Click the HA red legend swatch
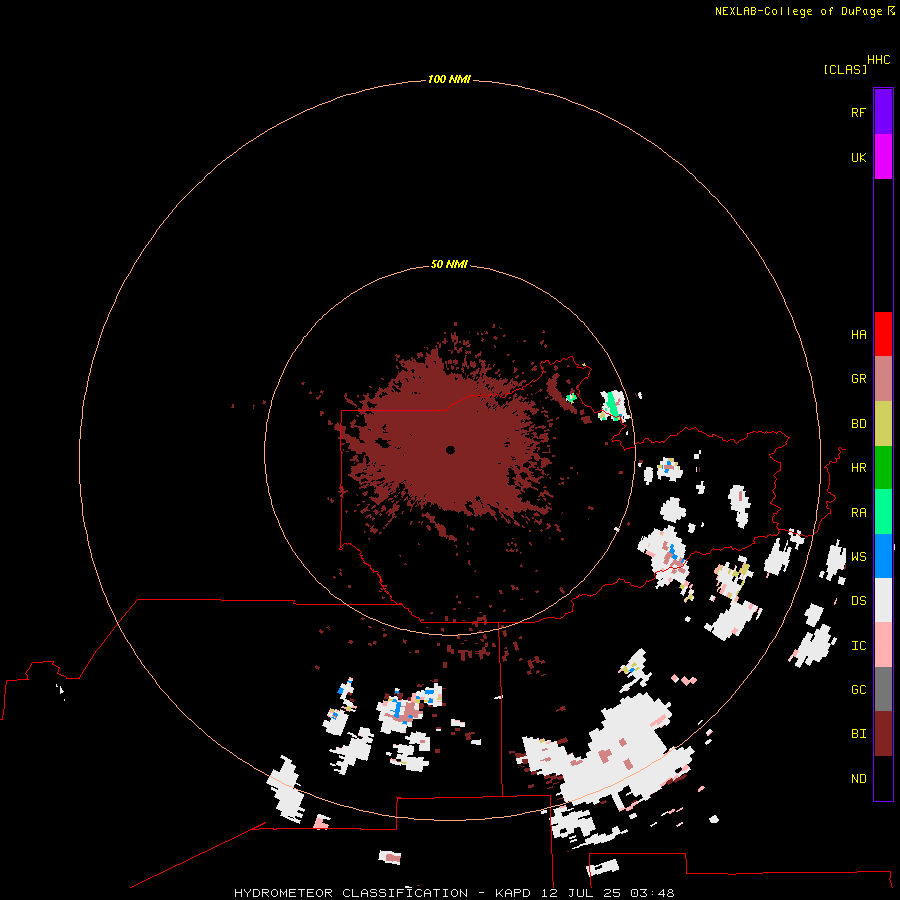900x900 pixels. coord(883,334)
